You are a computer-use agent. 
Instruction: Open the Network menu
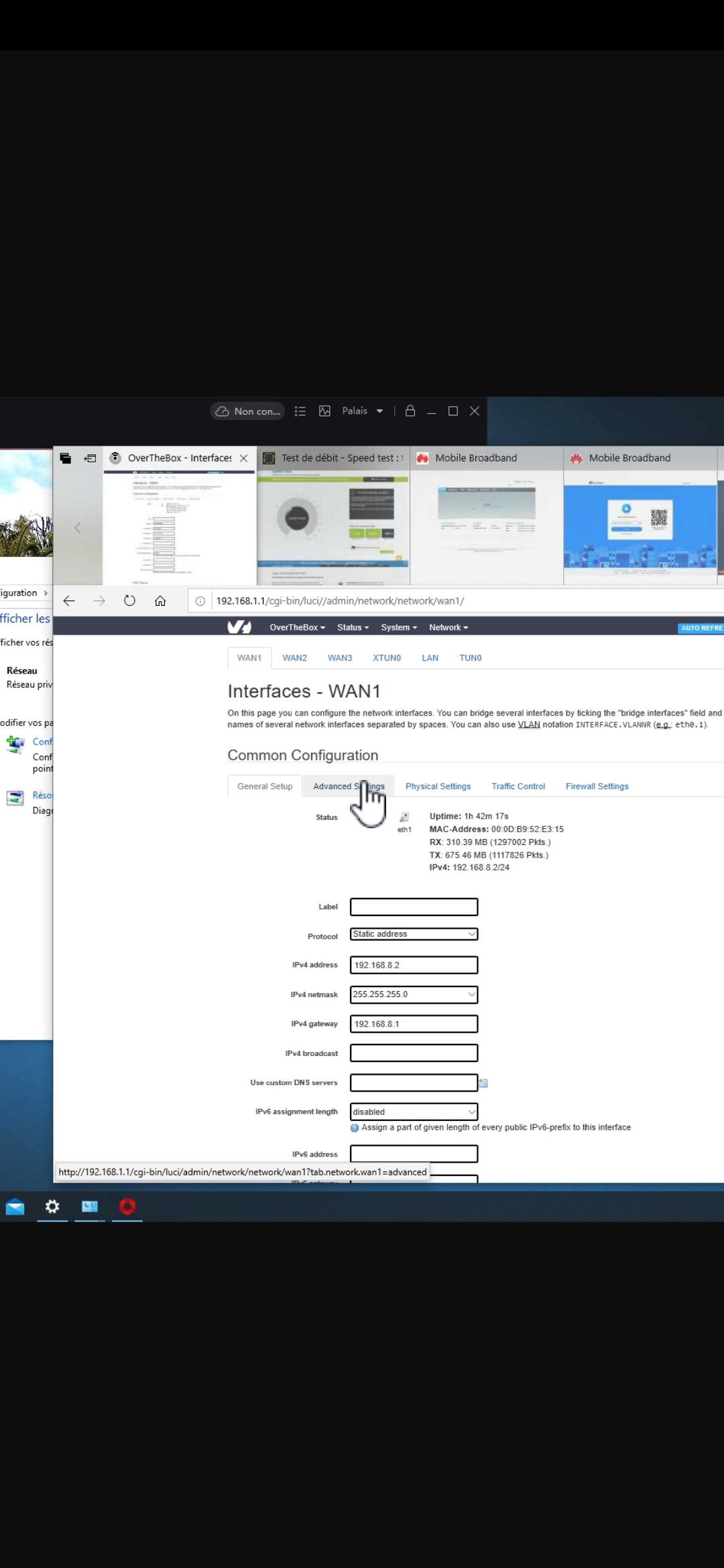coord(448,627)
